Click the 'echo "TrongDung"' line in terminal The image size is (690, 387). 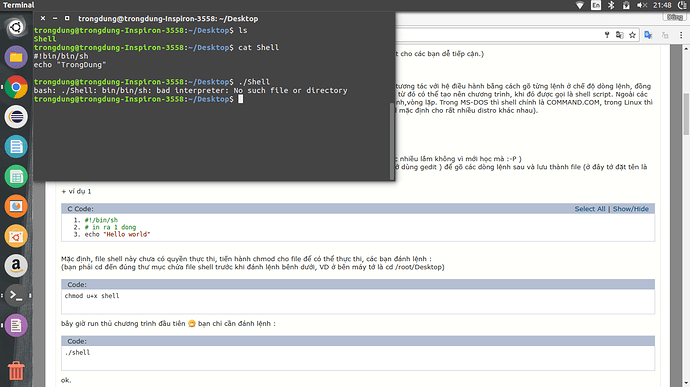(70, 65)
